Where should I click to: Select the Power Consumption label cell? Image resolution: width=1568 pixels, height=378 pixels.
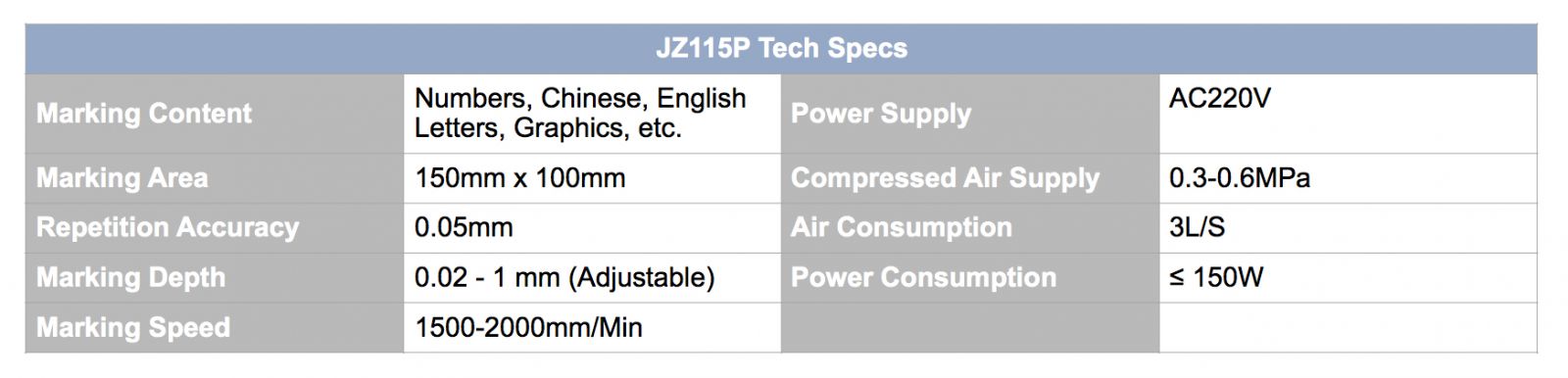970,277
